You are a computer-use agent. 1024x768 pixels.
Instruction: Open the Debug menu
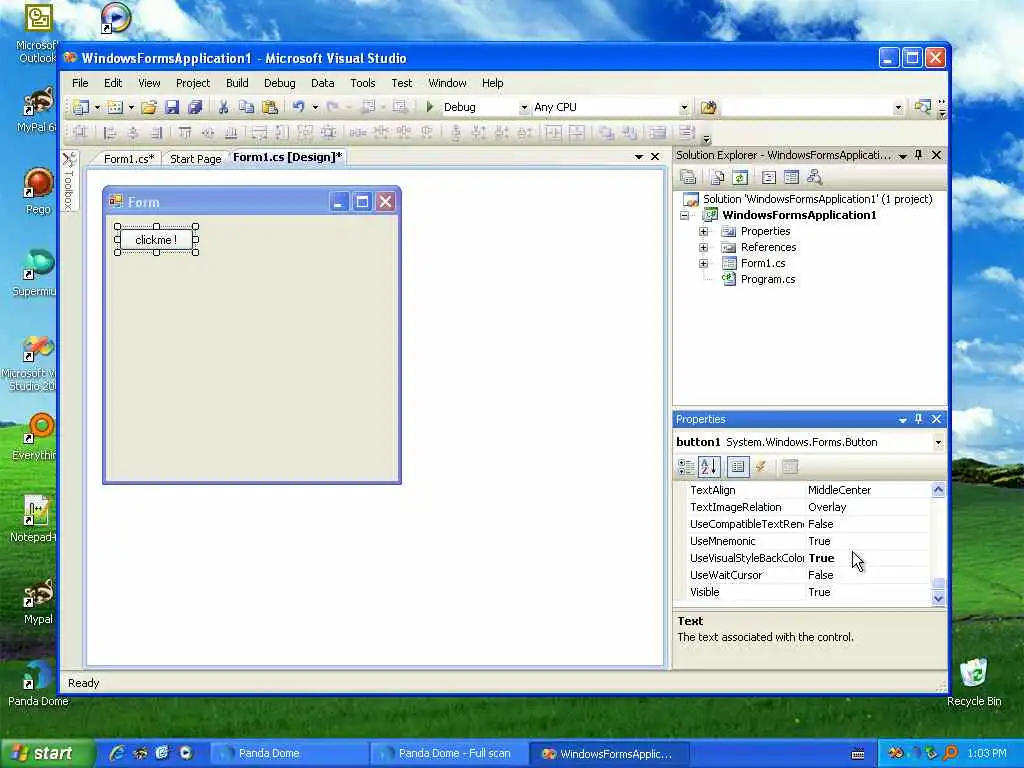[x=280, y=83]
